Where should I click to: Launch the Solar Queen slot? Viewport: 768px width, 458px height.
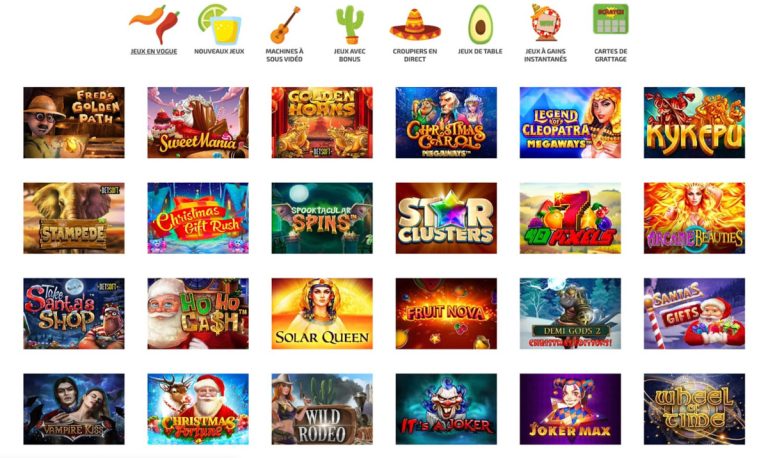coord(322,313)
